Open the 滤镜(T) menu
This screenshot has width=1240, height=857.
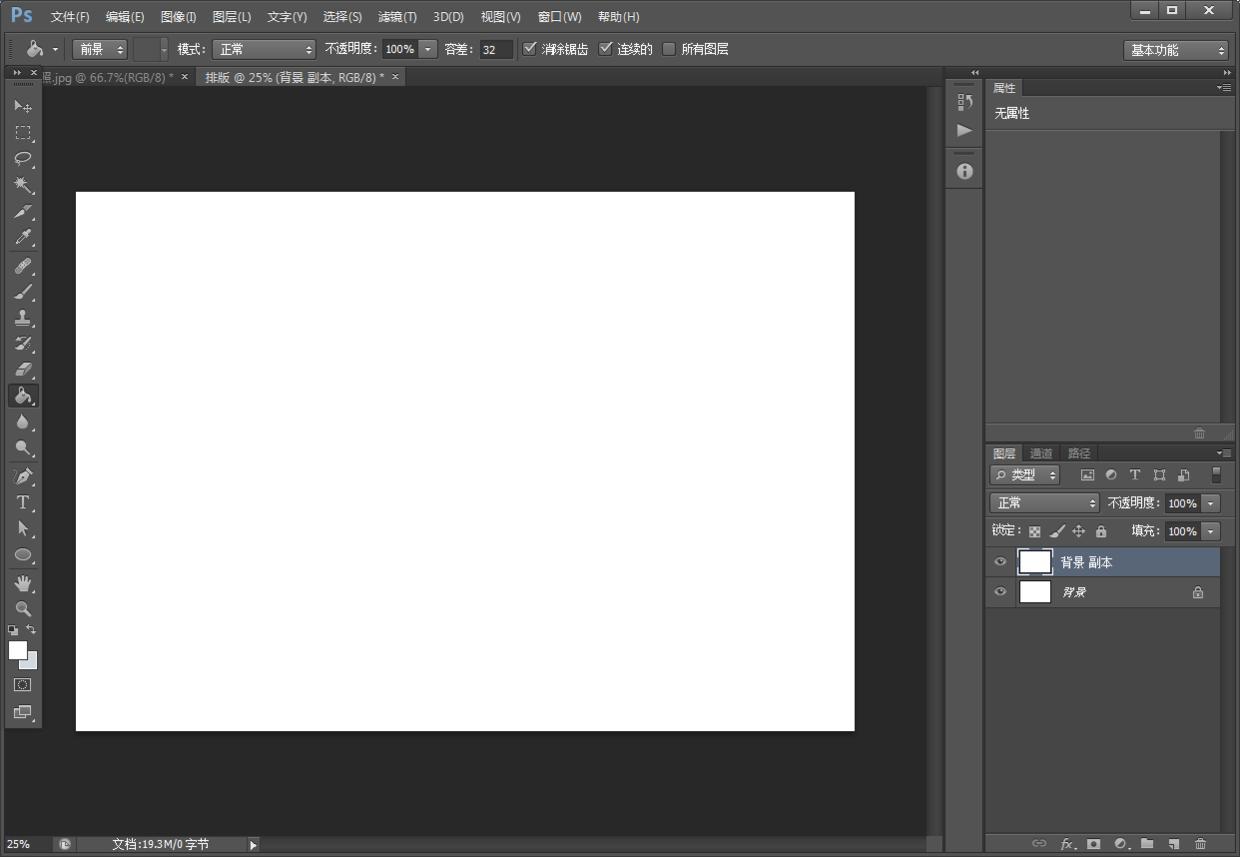tap(397, 17)
